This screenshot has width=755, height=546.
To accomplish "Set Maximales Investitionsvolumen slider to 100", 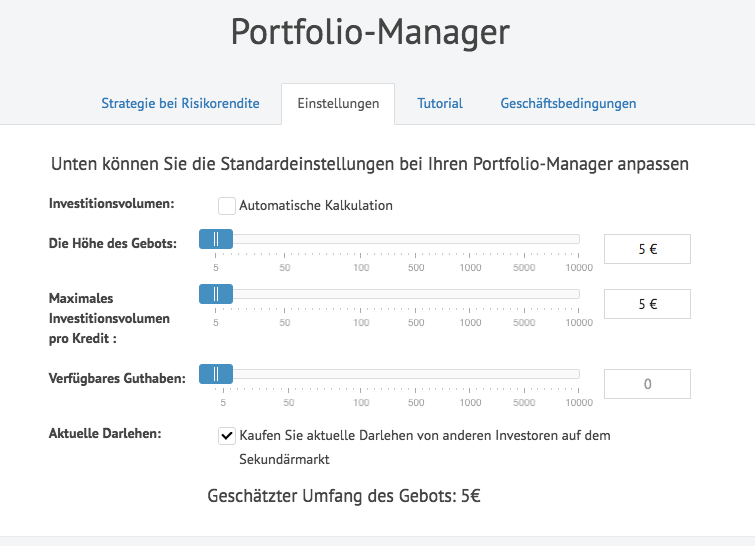I will click(361, 294).
